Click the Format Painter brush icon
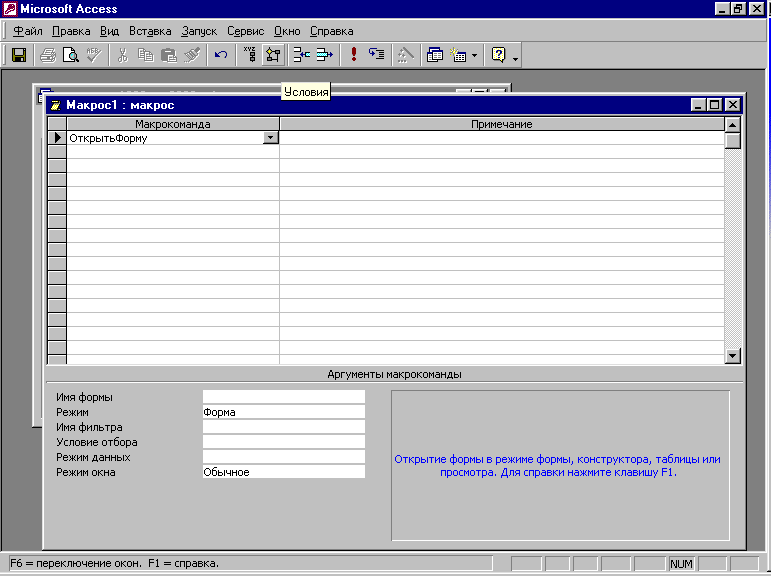The width and height of the screenshot is (771, 576). (x=192, y=55)
